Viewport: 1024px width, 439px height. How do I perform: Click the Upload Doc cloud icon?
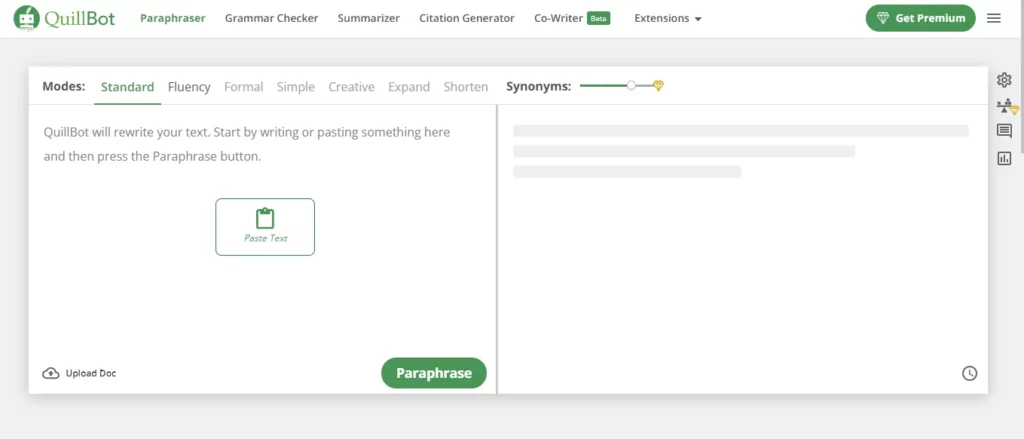tap(50, 373)
